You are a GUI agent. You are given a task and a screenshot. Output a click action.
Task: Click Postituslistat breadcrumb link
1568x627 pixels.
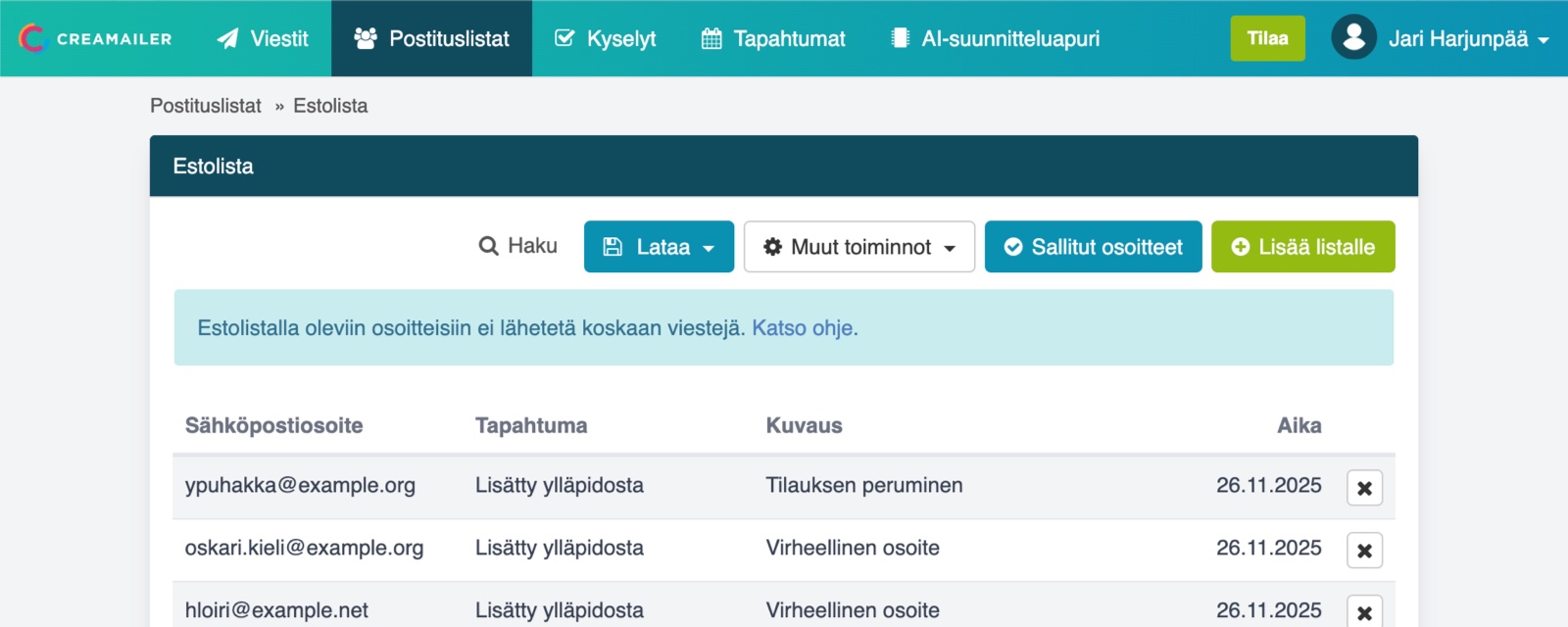pyautogui.click(x=206, y=106)
